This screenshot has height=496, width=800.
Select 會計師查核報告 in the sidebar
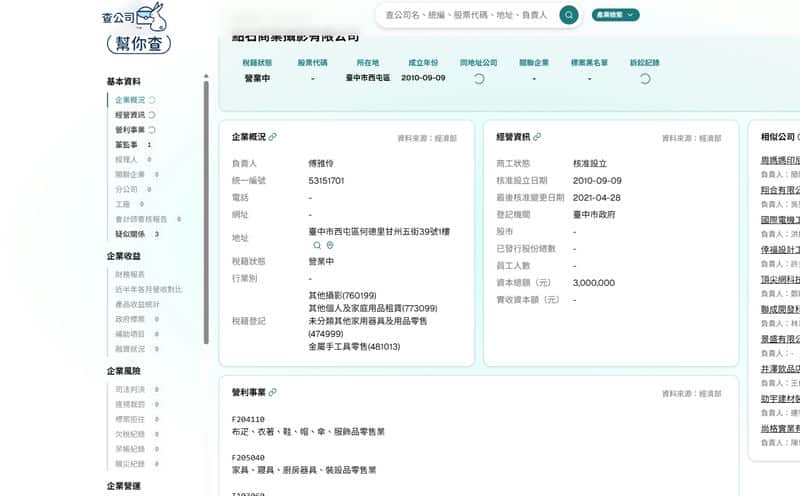141,219
